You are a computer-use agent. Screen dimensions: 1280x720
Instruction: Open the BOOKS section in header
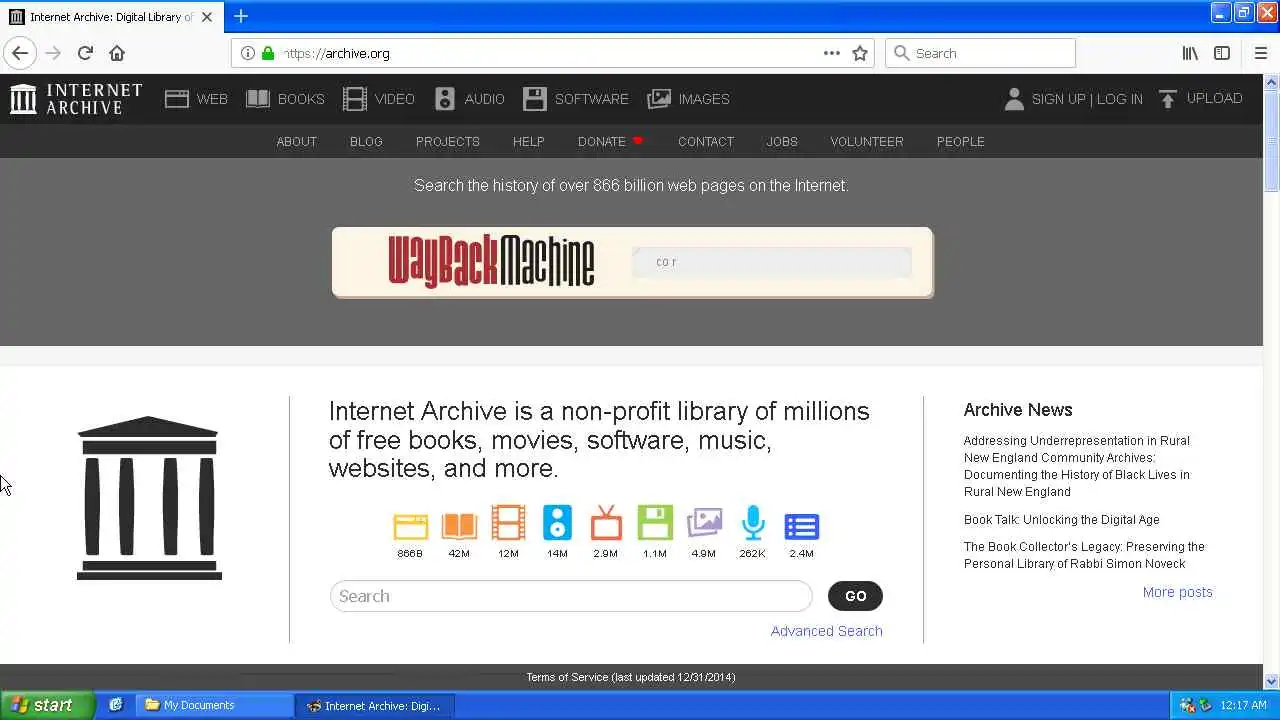286,99
